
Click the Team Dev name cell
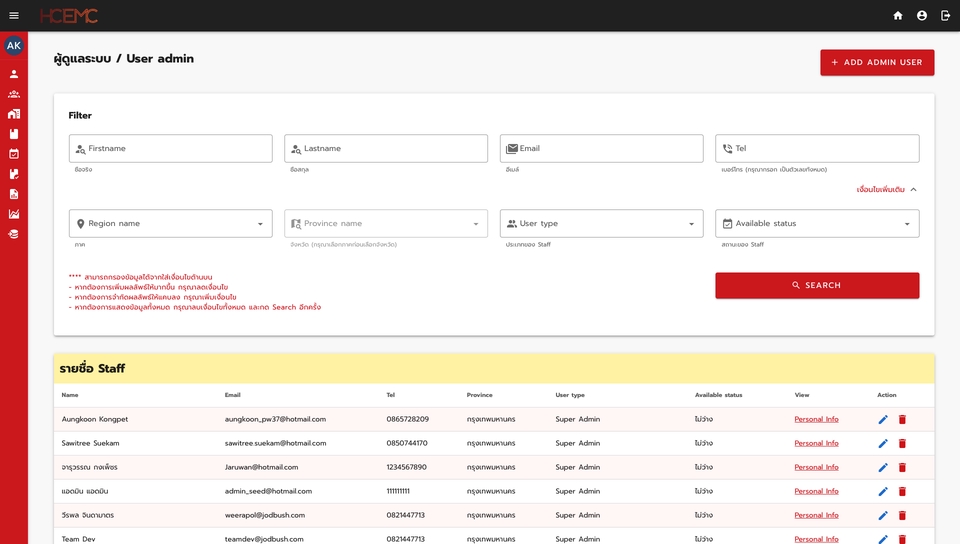[78, 539]
